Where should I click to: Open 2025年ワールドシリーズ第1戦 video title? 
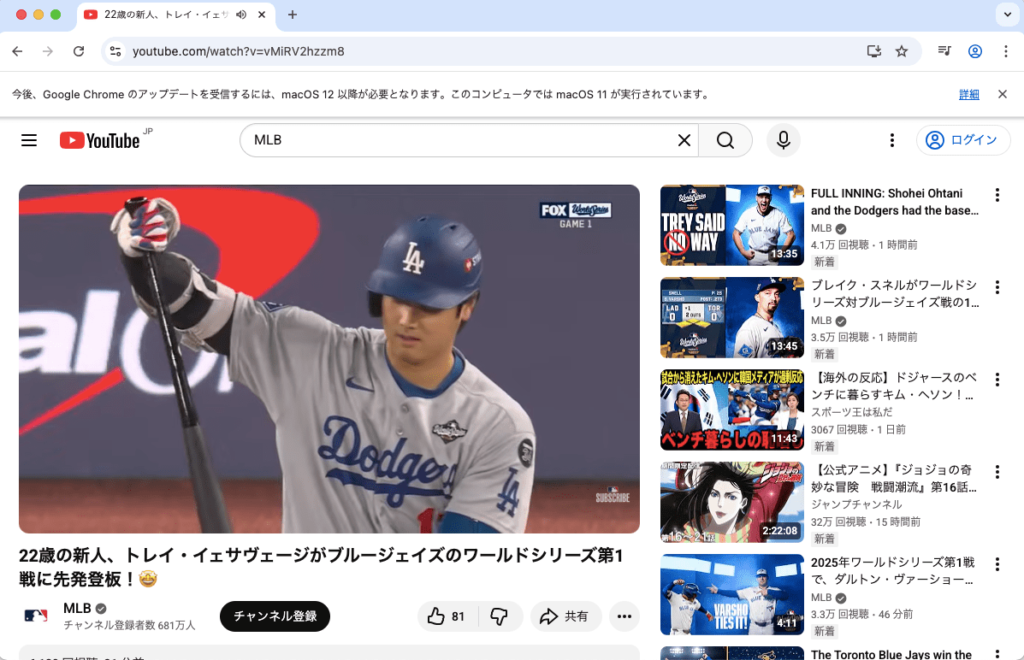click(895, 571)
